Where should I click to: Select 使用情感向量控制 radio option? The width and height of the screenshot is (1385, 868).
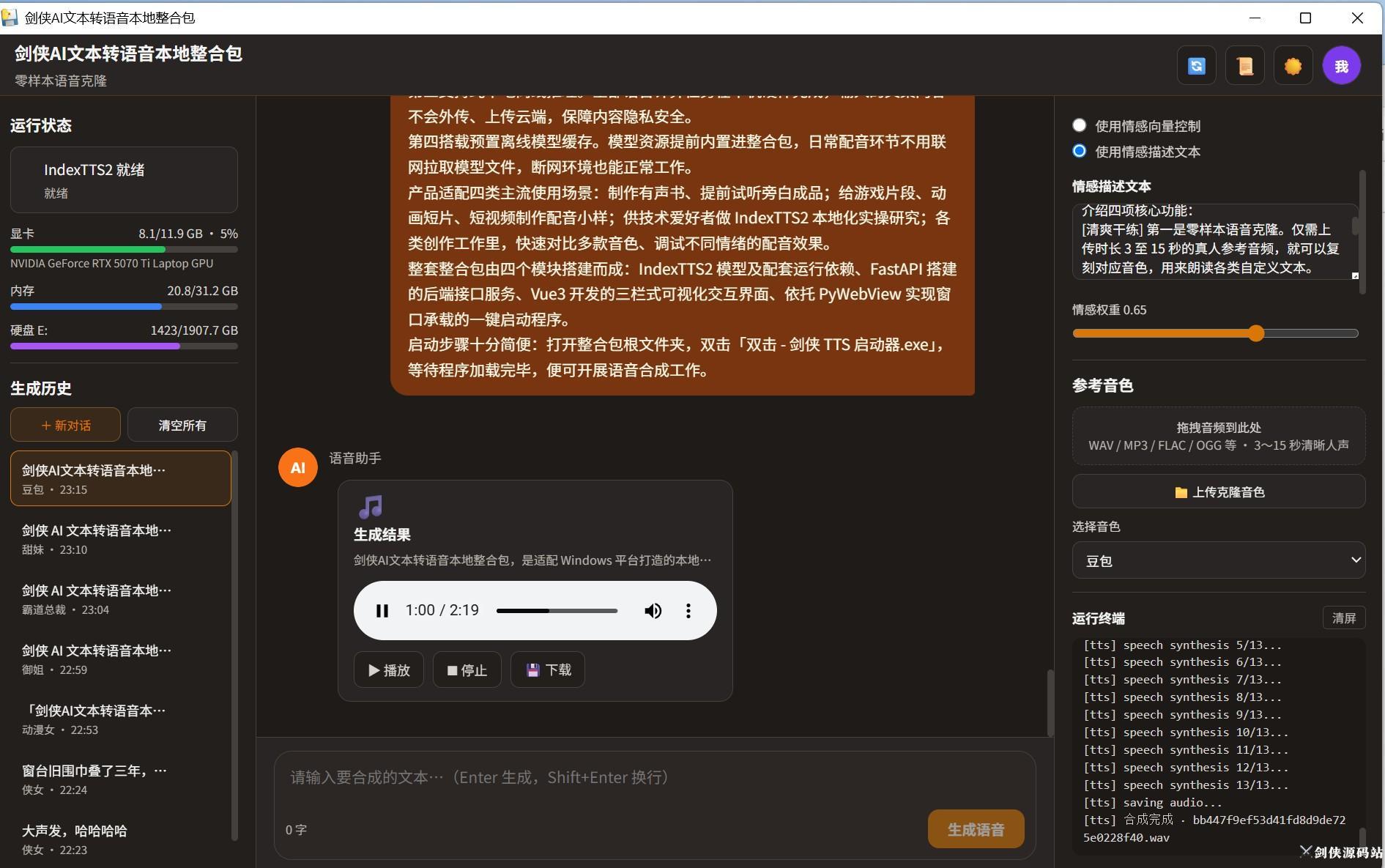coord(1079,125)
